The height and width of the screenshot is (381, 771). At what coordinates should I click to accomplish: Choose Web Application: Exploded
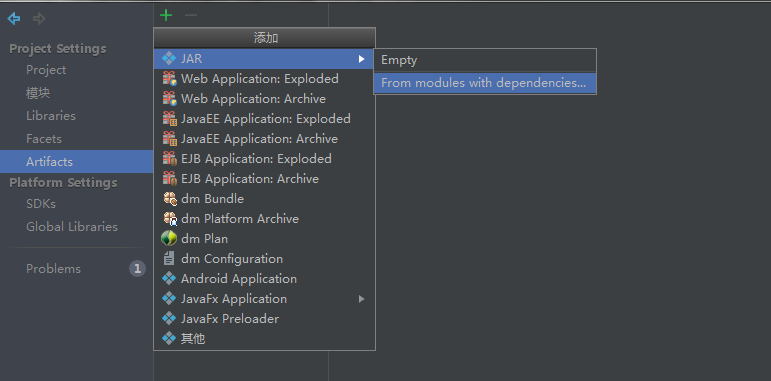point(265,79)
